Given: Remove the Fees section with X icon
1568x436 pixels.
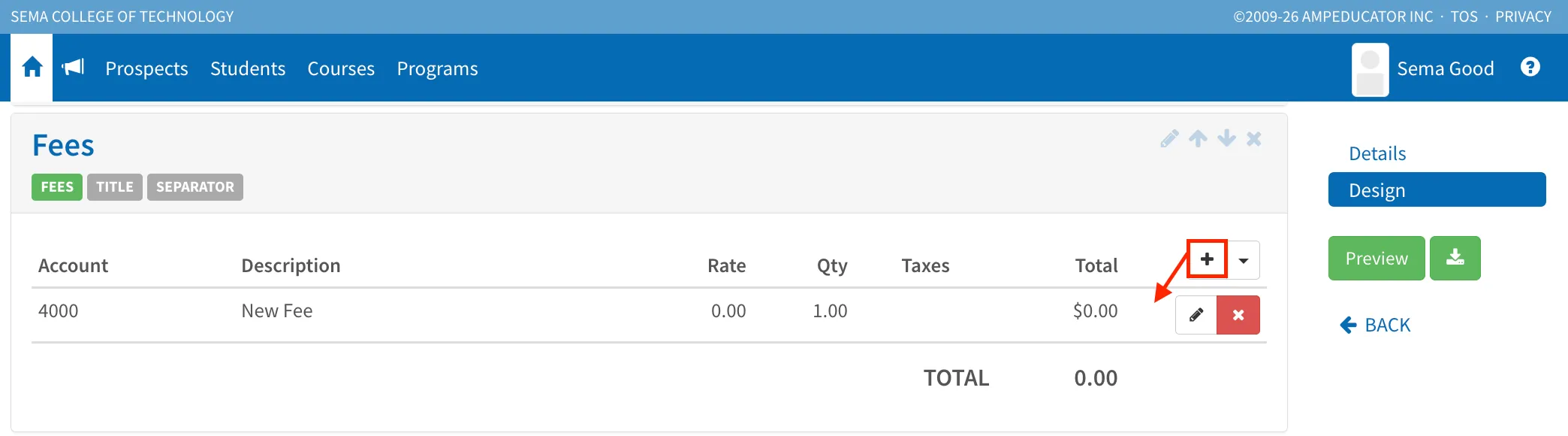Looking at the screenshot, I should coord(1254,138).
